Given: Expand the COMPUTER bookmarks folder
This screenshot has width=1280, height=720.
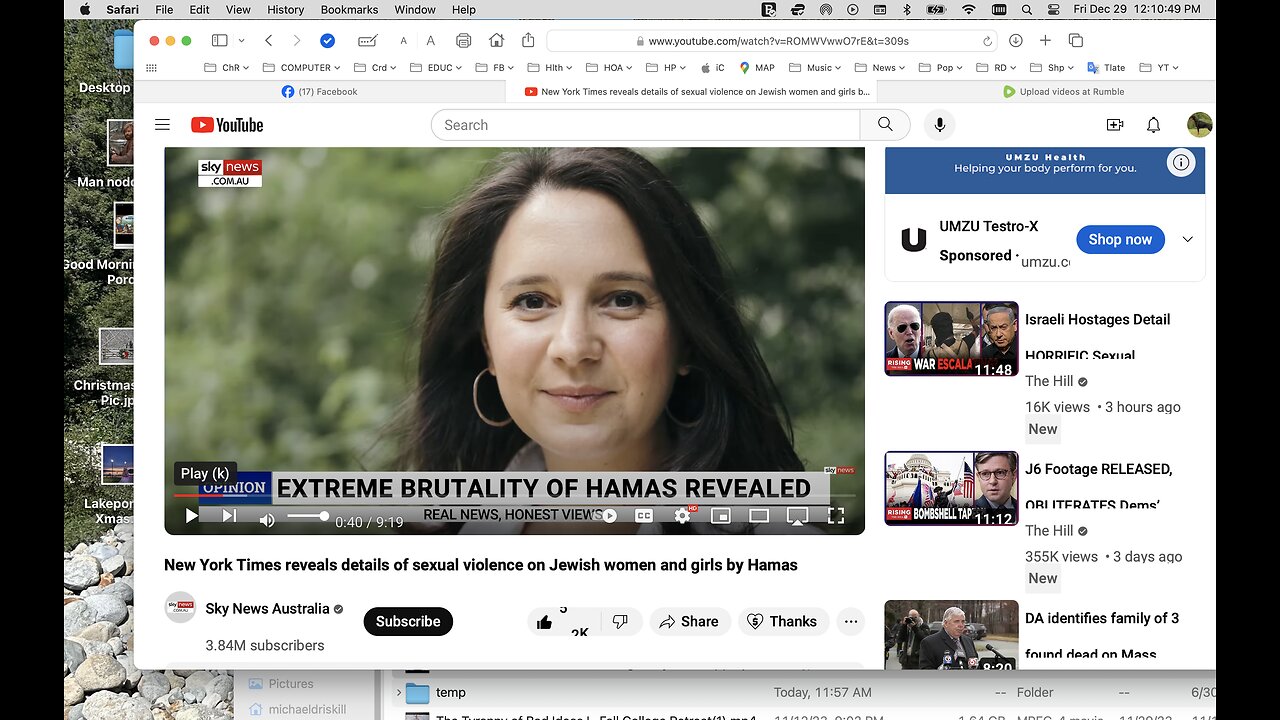Looking at the screenshot, I should [301, 68].
